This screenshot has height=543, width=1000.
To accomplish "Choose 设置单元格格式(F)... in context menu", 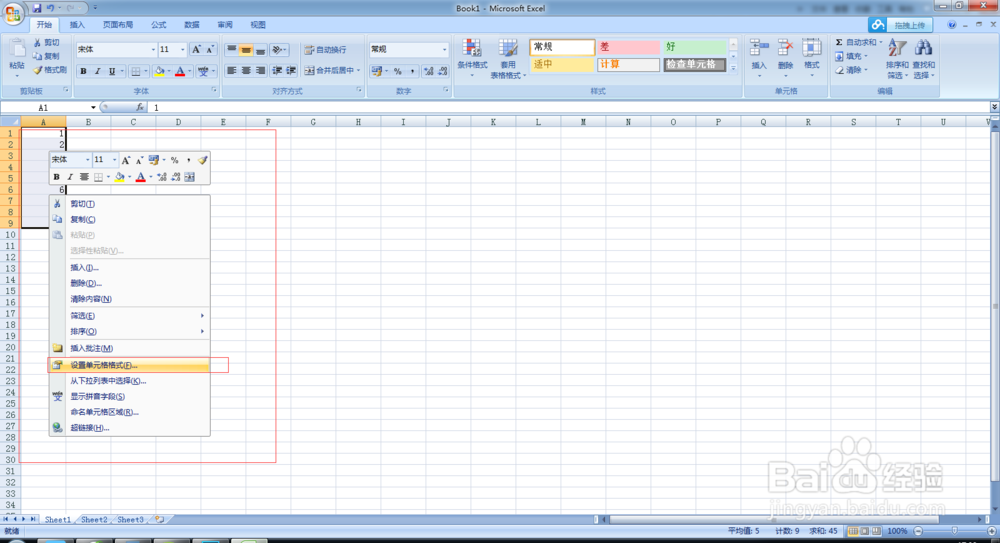I will 129,365.
